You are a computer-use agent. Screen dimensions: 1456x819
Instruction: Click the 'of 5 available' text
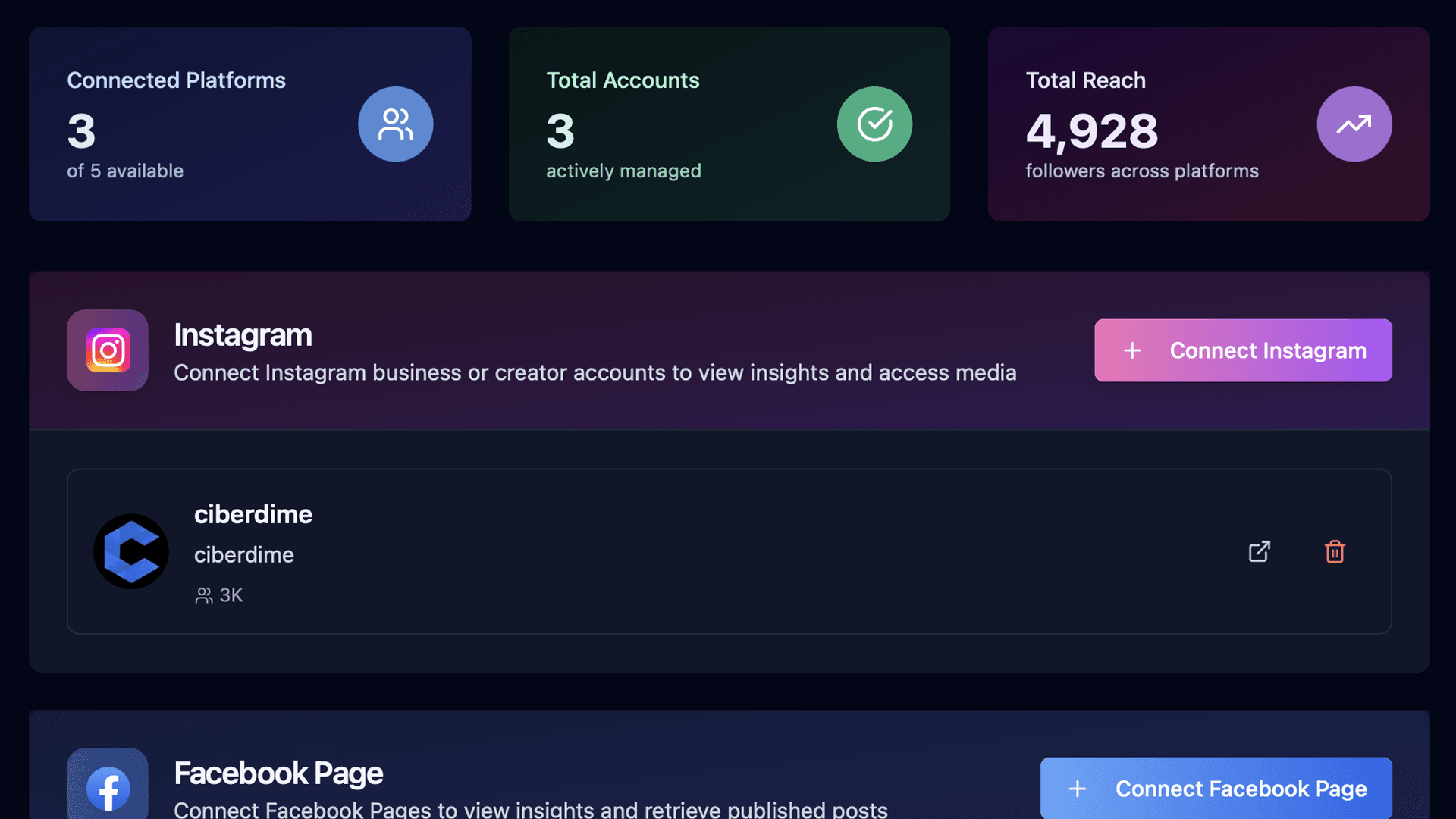pos(125,171)
